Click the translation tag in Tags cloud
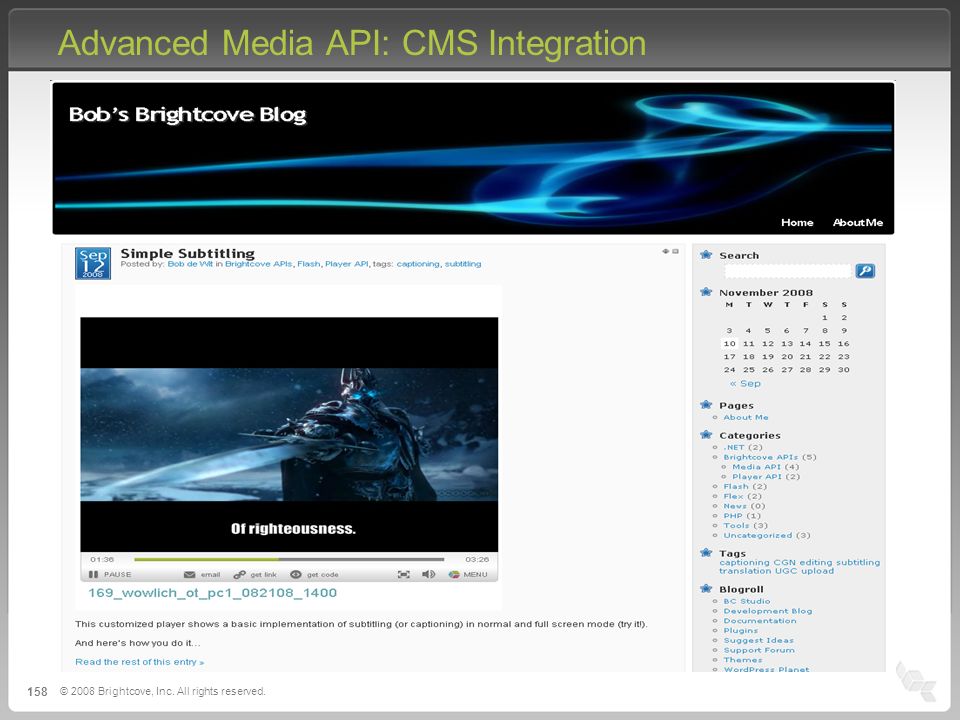This screenshot has width=960, height=720. click(x=745, y=571)
